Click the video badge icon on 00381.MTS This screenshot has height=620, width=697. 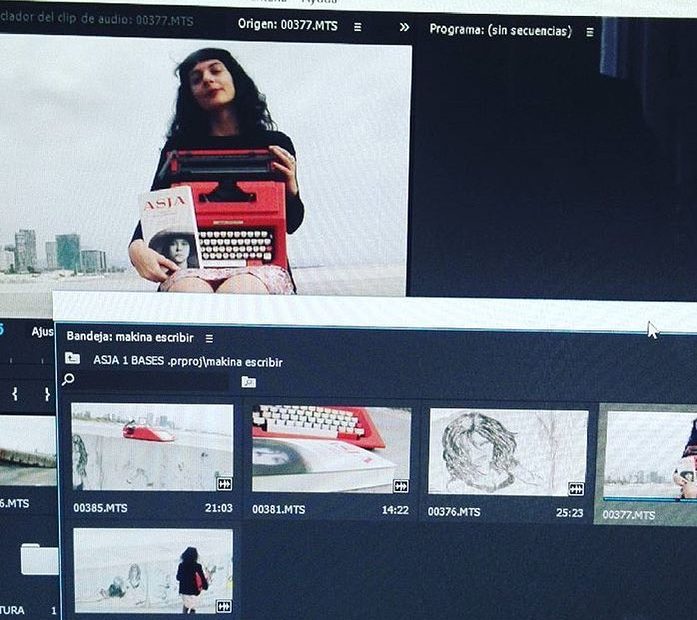click(401, 486)
